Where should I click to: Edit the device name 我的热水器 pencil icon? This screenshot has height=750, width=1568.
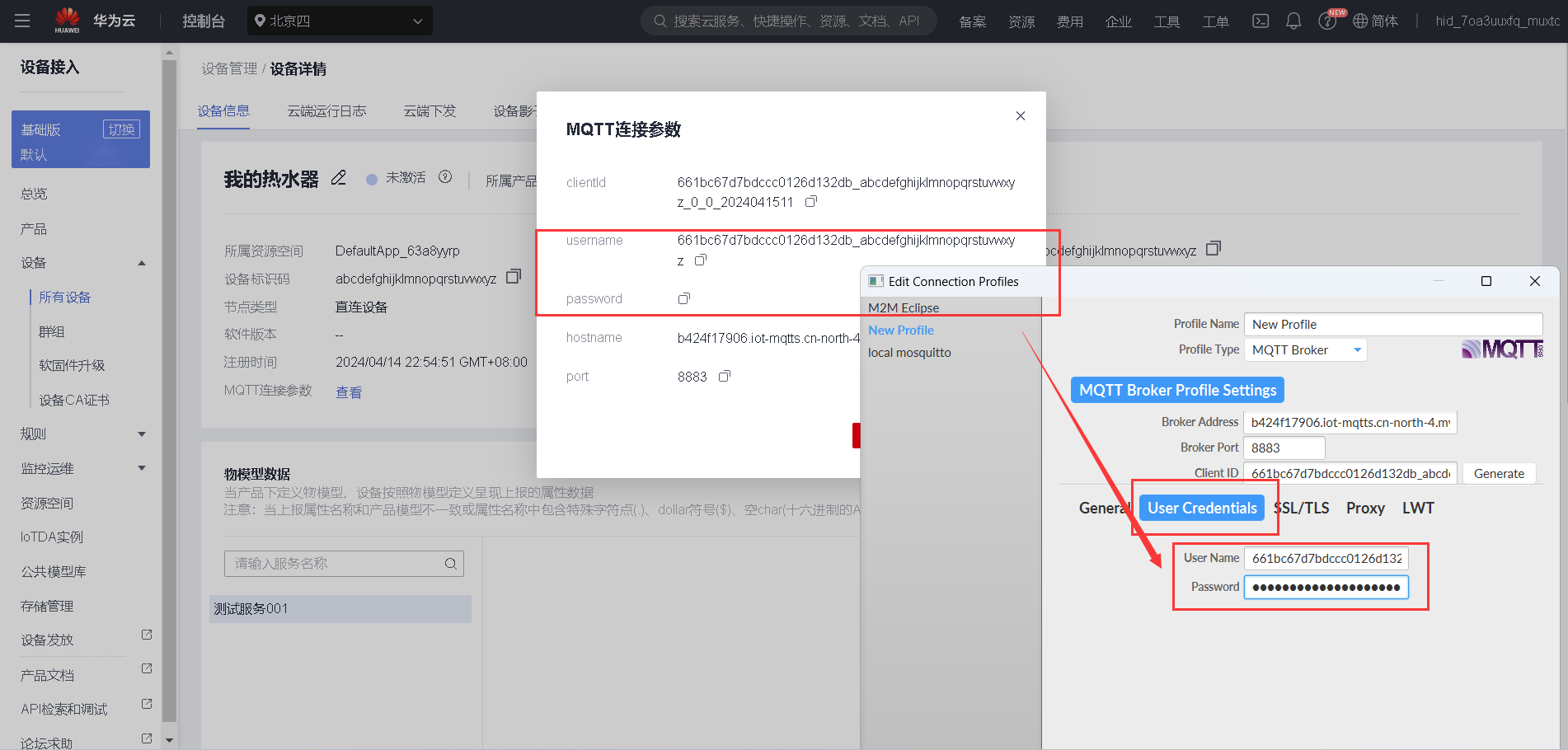pyautogui.click(x=339, y=178)
